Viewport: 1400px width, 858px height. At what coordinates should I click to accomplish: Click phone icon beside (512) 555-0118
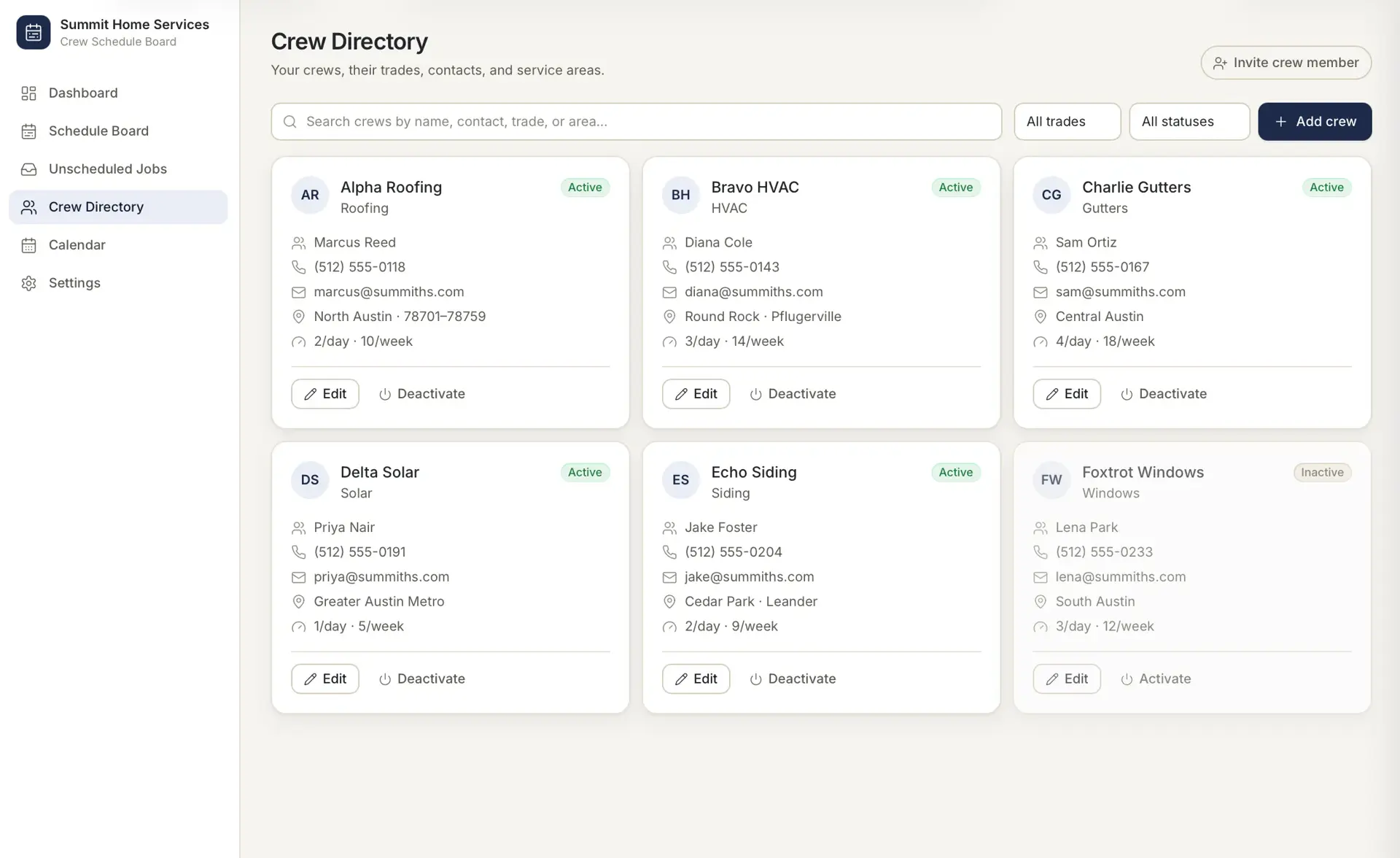pos(298,267)
